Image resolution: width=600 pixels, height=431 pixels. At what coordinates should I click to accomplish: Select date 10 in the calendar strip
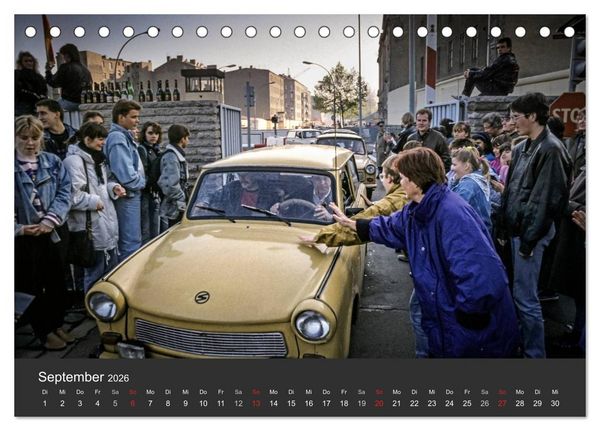pyautogui.click(x=203, y=403)
